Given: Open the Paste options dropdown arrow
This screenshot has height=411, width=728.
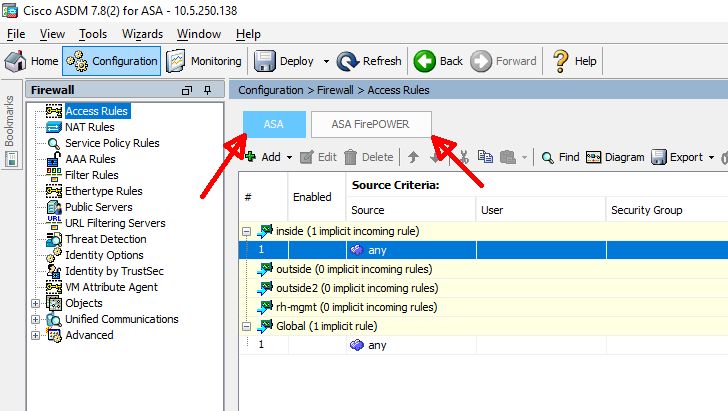Looking at the screenshot, I should [524, 157].
